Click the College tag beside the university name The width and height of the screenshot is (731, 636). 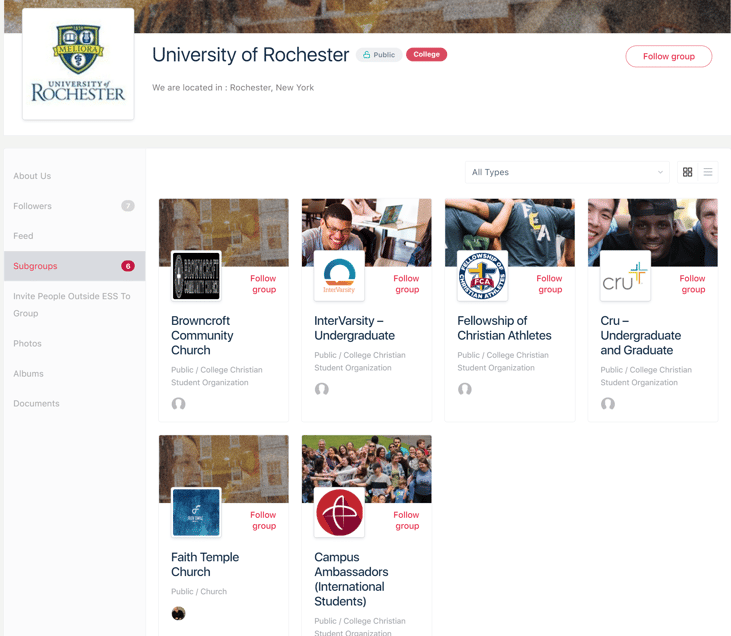pyautogui.click(x=426, y=55)
